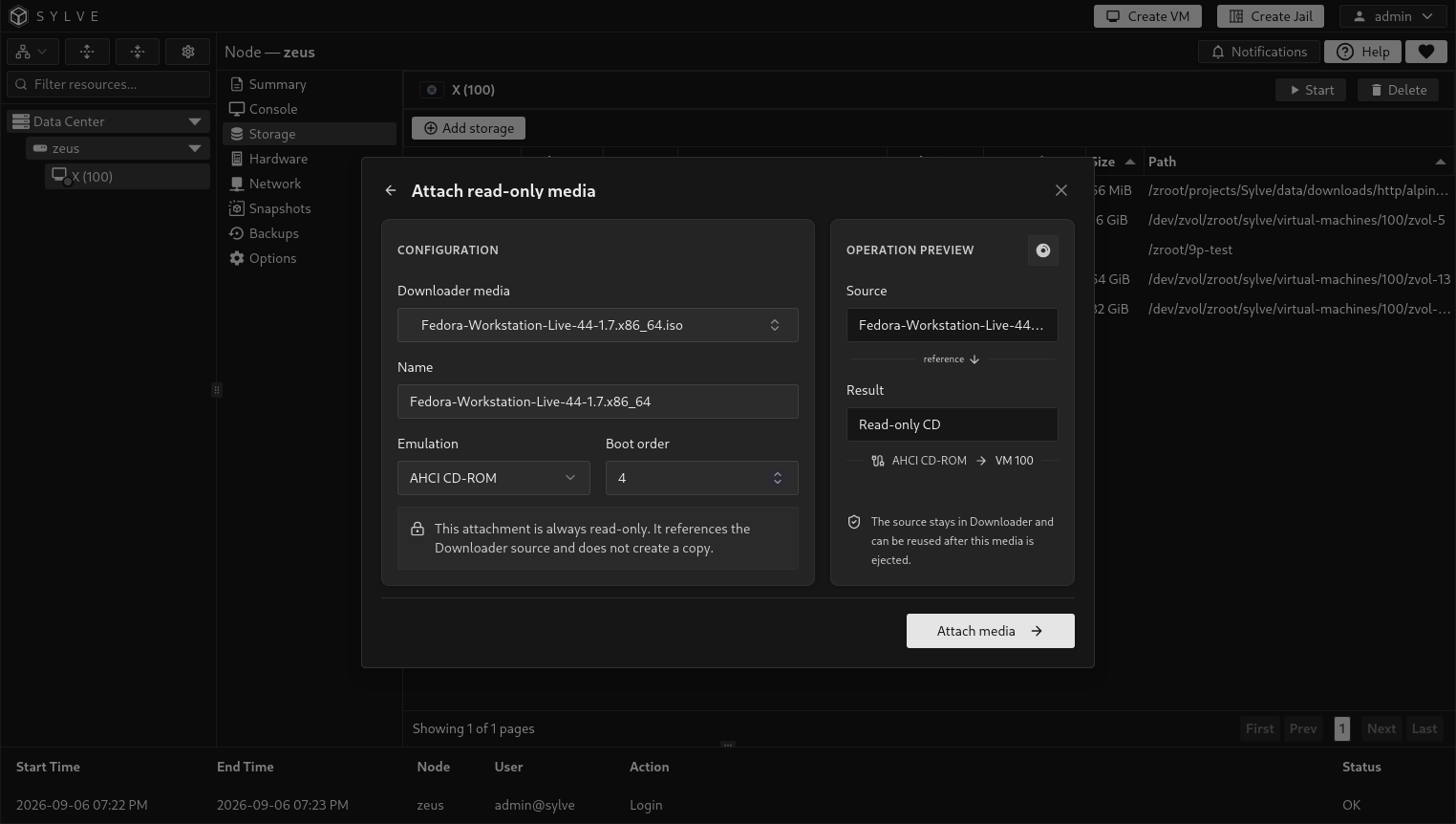Click the zeus node icon in tree
1456x824 pixels.
[40, 148]
